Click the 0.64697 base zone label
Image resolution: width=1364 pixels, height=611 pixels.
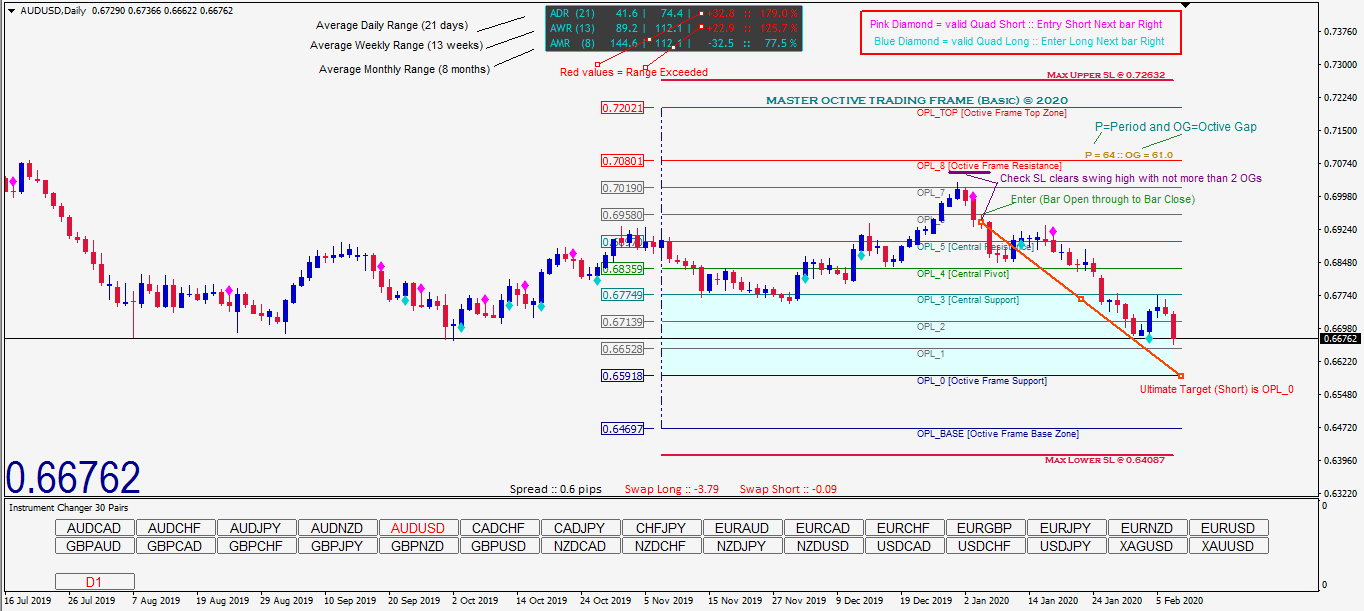tap(622, 428)
